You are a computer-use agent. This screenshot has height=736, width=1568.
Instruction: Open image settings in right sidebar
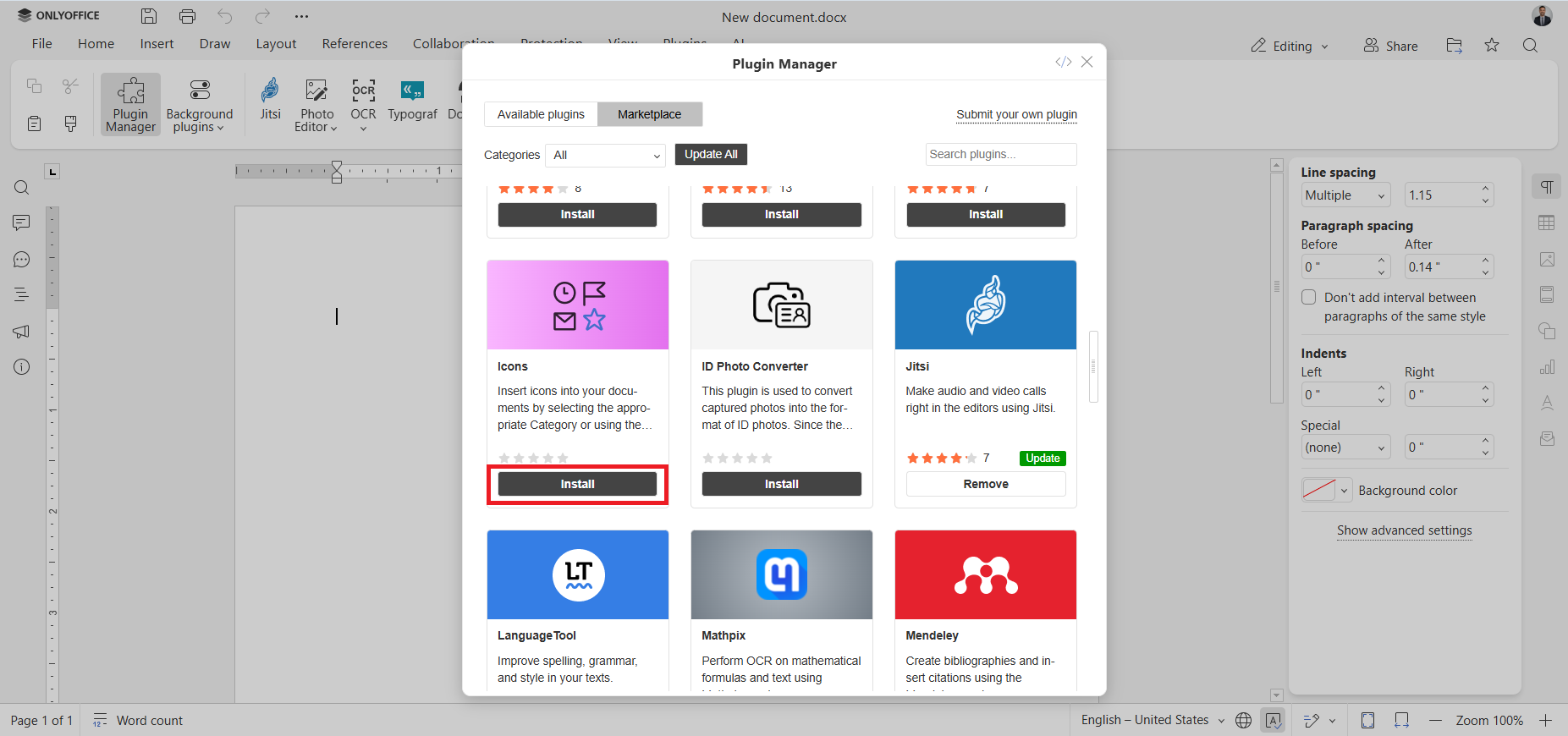[x=1547, y=259]
